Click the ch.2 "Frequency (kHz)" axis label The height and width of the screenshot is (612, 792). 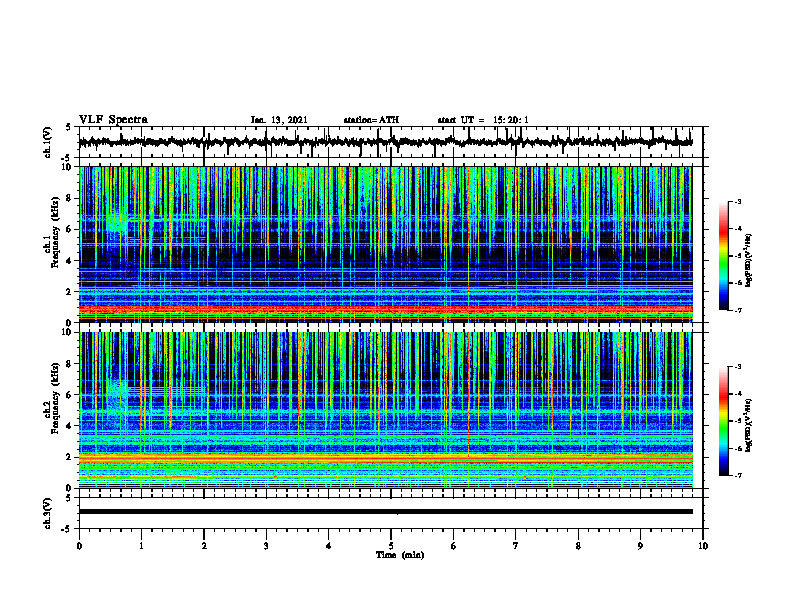(x=55, y=398)
